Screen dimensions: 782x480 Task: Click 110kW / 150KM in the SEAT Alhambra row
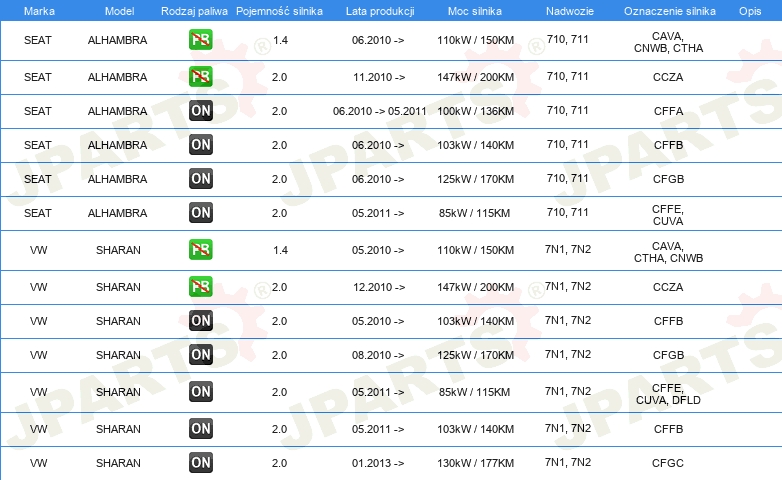[475, 40]
